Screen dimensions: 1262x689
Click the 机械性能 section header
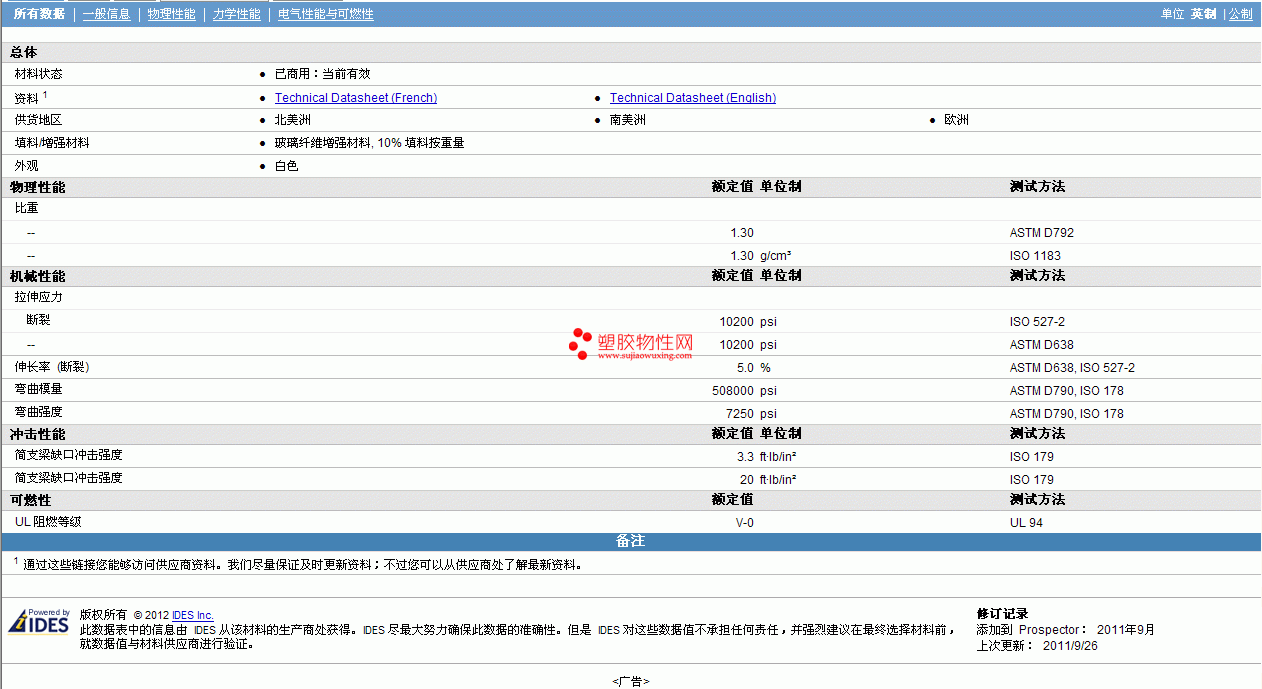38,276
